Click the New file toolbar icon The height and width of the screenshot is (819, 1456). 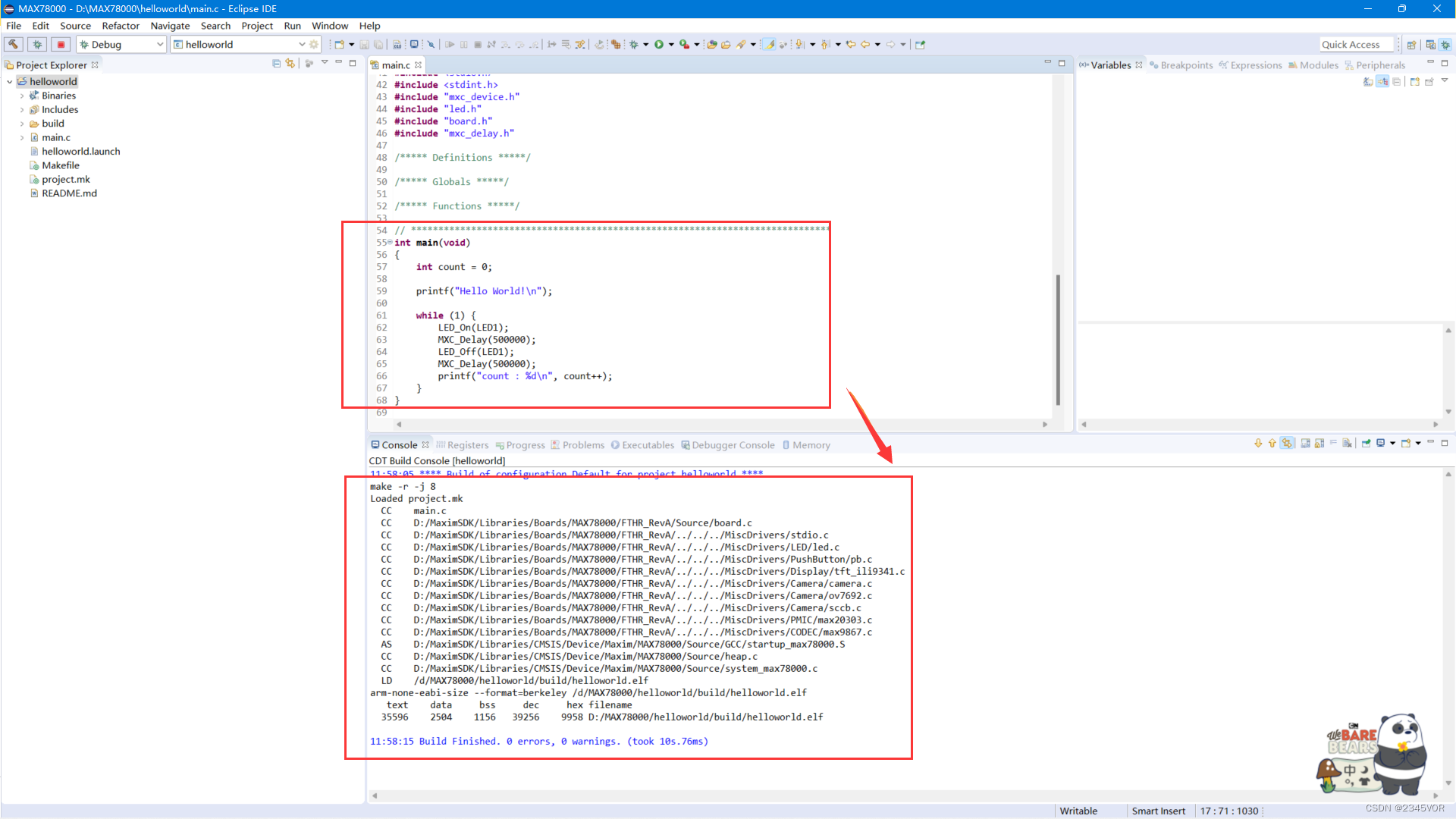point(340,45)
